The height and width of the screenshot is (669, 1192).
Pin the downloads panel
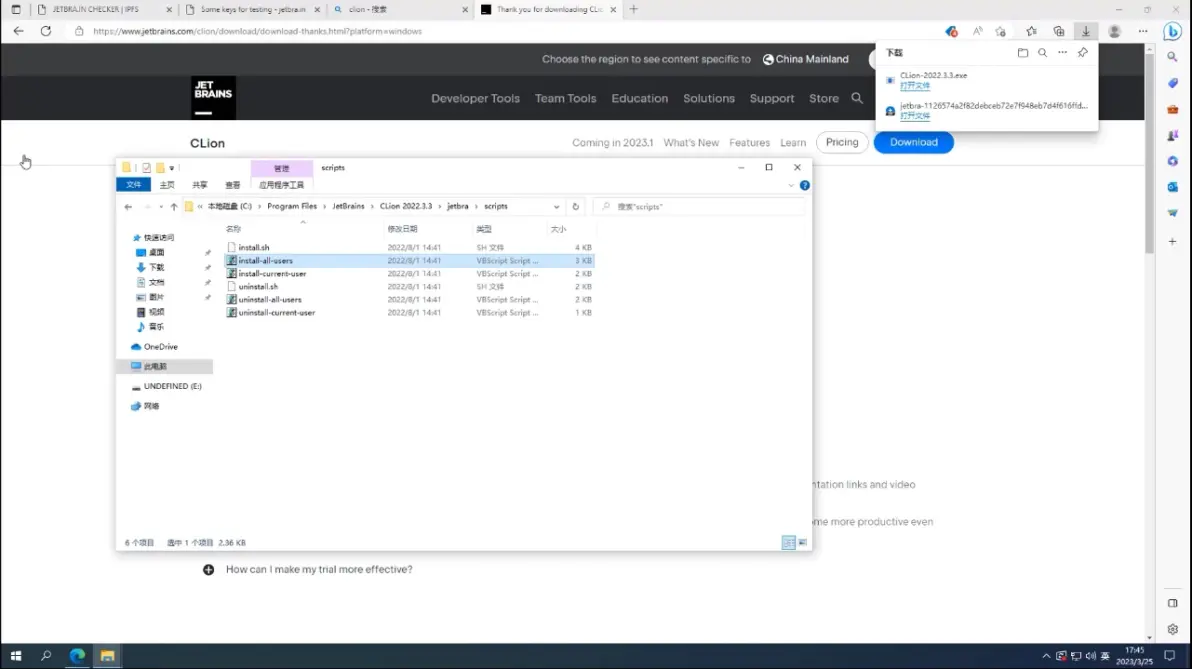[1082, 53]
